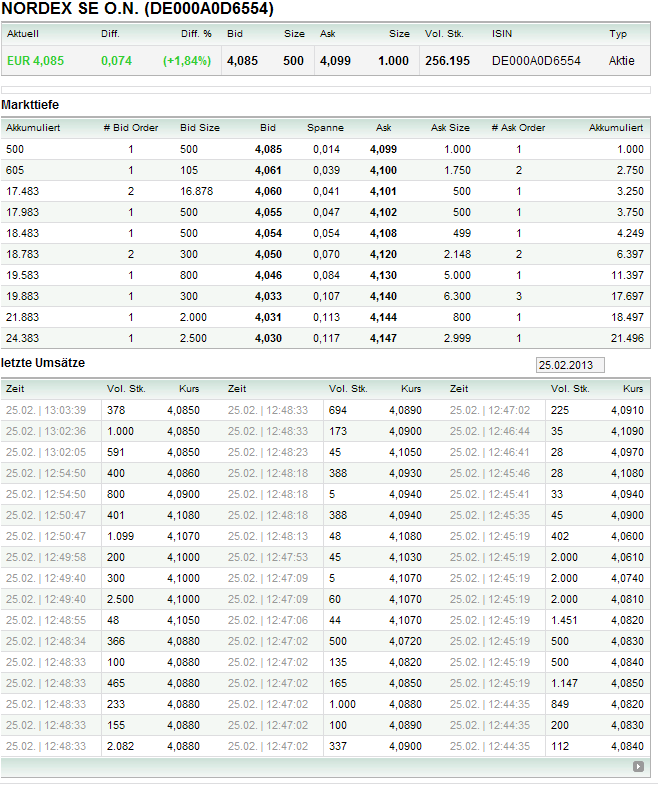Click the Diff. % value (+1,84%)
658x808 pixels.
coord(187,61)
